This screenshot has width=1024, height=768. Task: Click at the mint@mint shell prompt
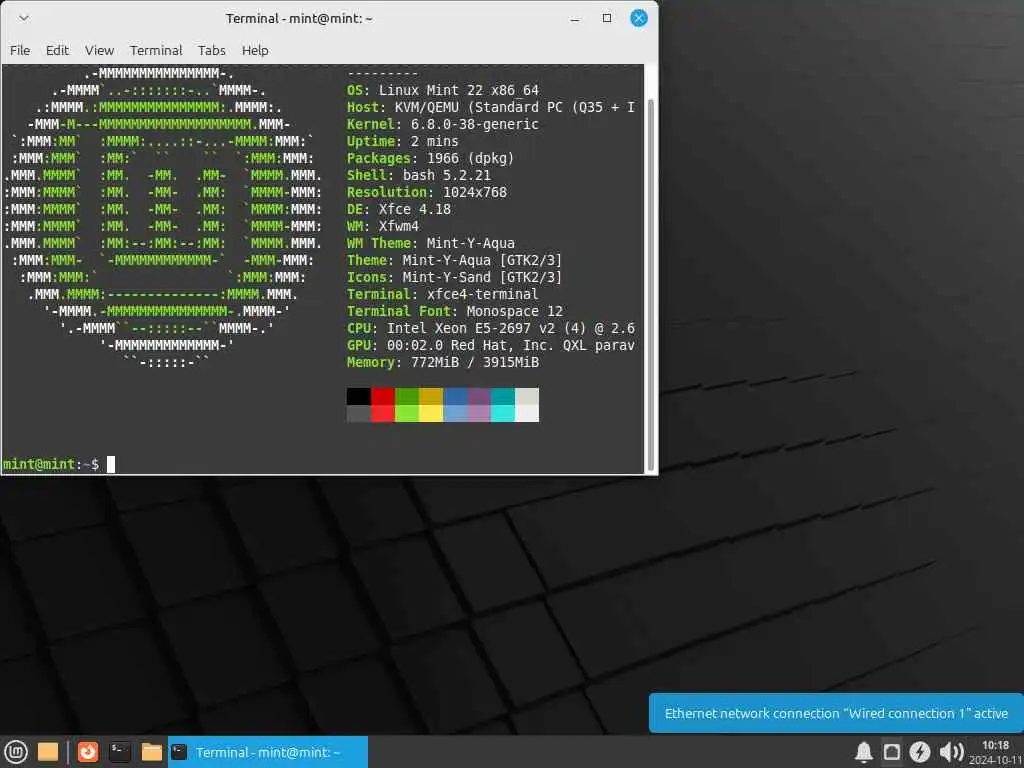pos(51,464)
